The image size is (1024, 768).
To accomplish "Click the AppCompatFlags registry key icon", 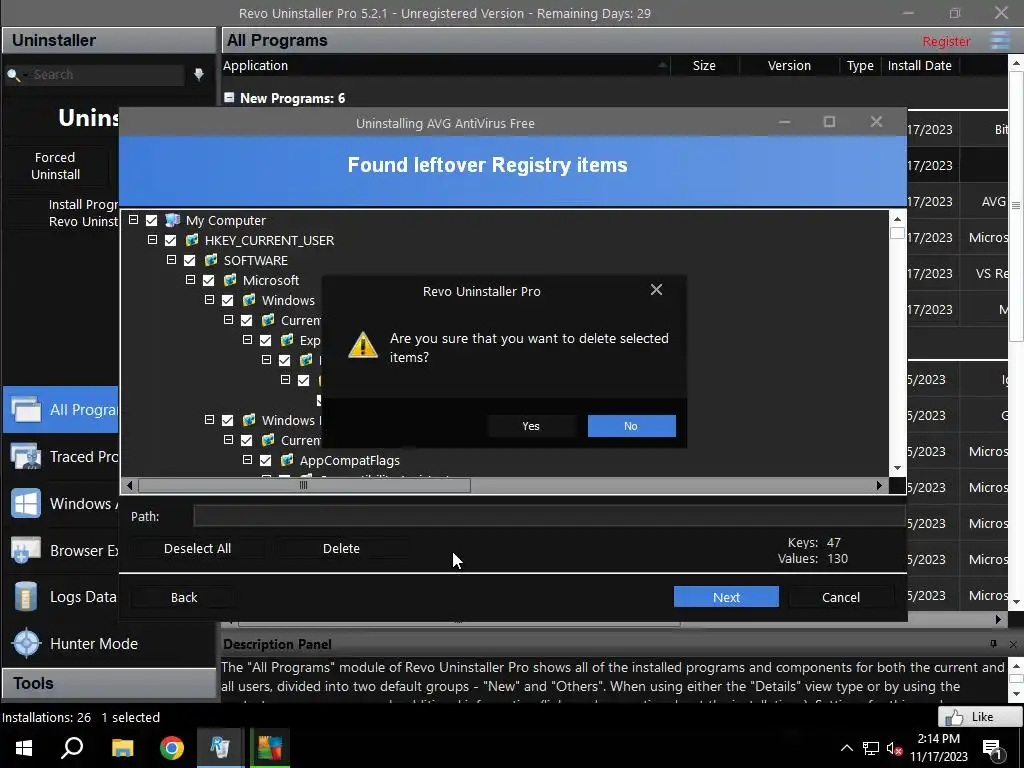I will 286,460.
